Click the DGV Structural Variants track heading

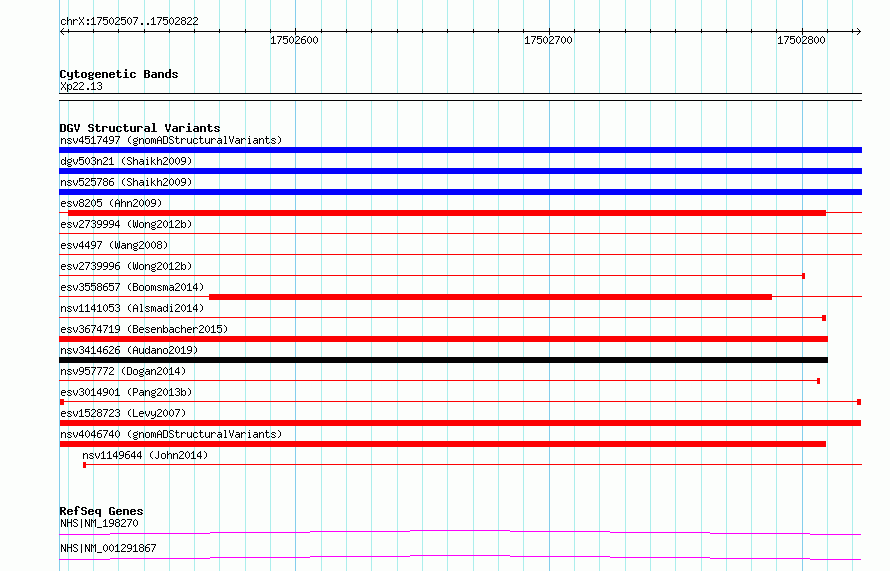(x=140, y=128)
